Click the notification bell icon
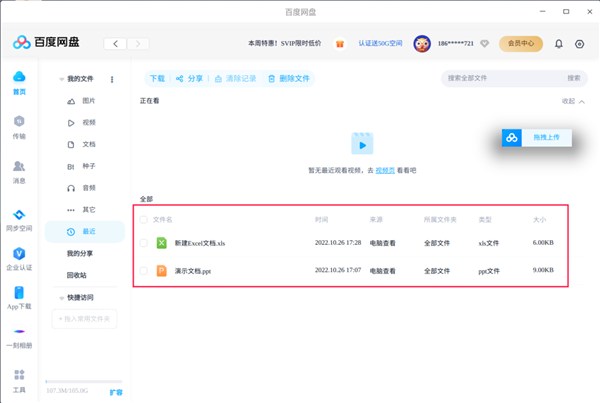600x403 pixels. pyautogui.click(x=558, y=44)
